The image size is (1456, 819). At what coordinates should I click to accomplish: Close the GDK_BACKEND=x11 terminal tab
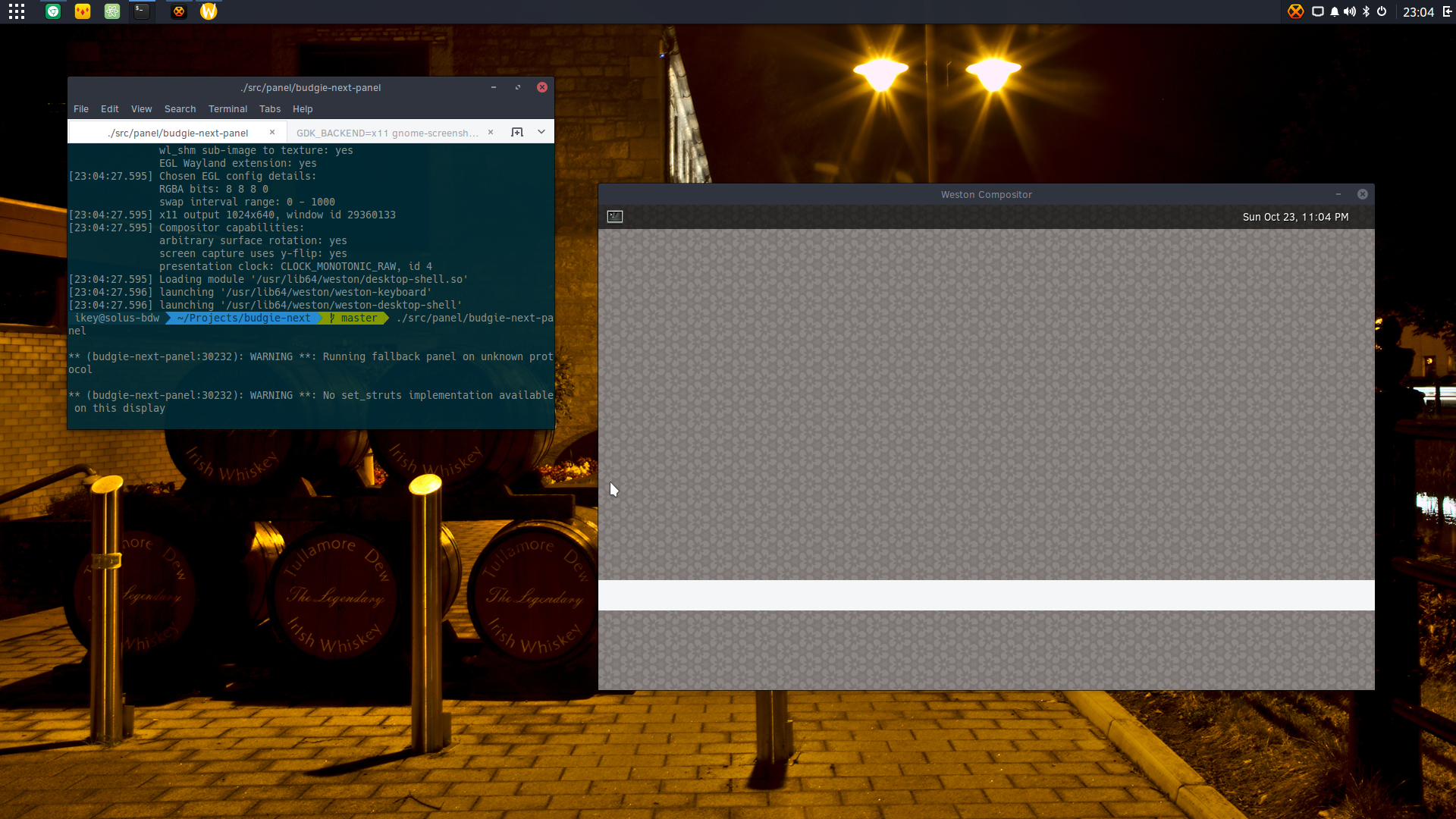click(x=491, y=132)
